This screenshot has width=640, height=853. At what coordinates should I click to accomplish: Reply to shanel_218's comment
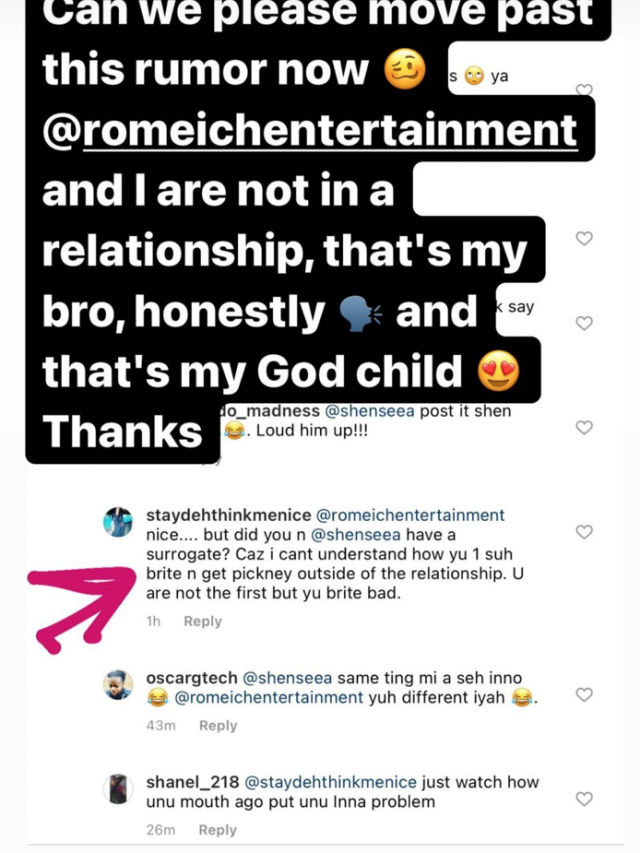[x=217, y=830]
